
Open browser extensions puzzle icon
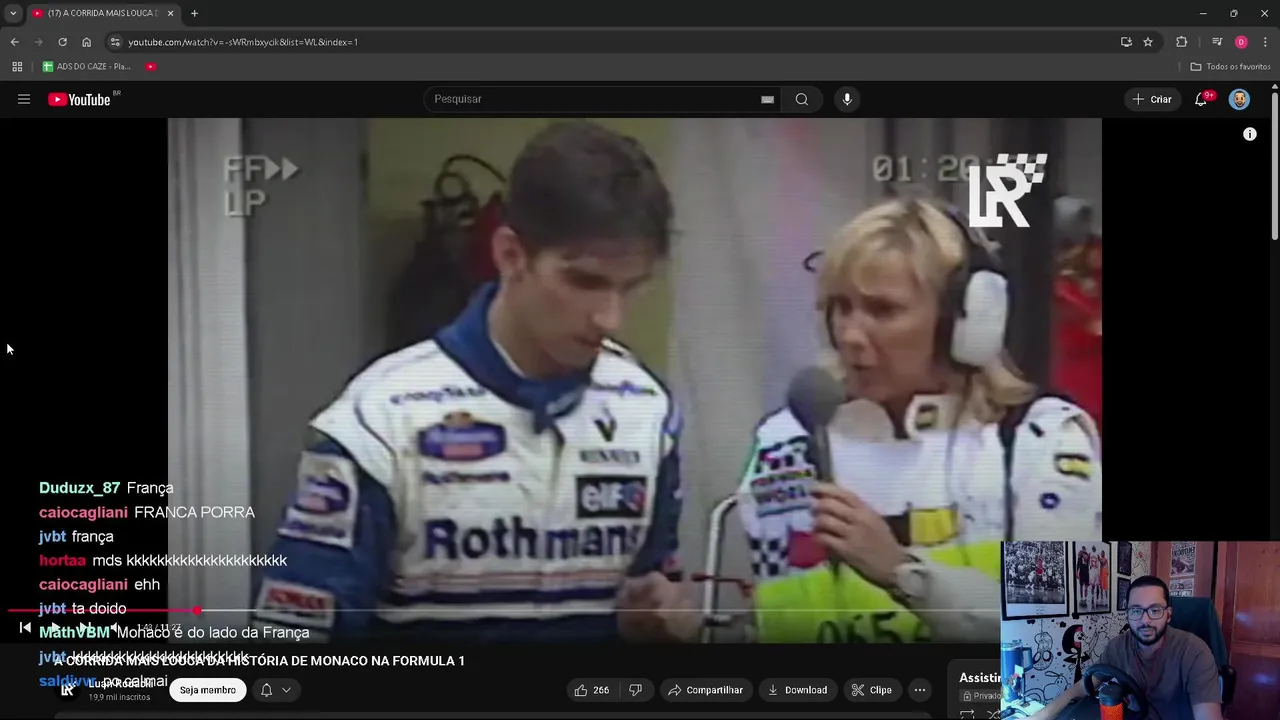[x=1182, y=42]
